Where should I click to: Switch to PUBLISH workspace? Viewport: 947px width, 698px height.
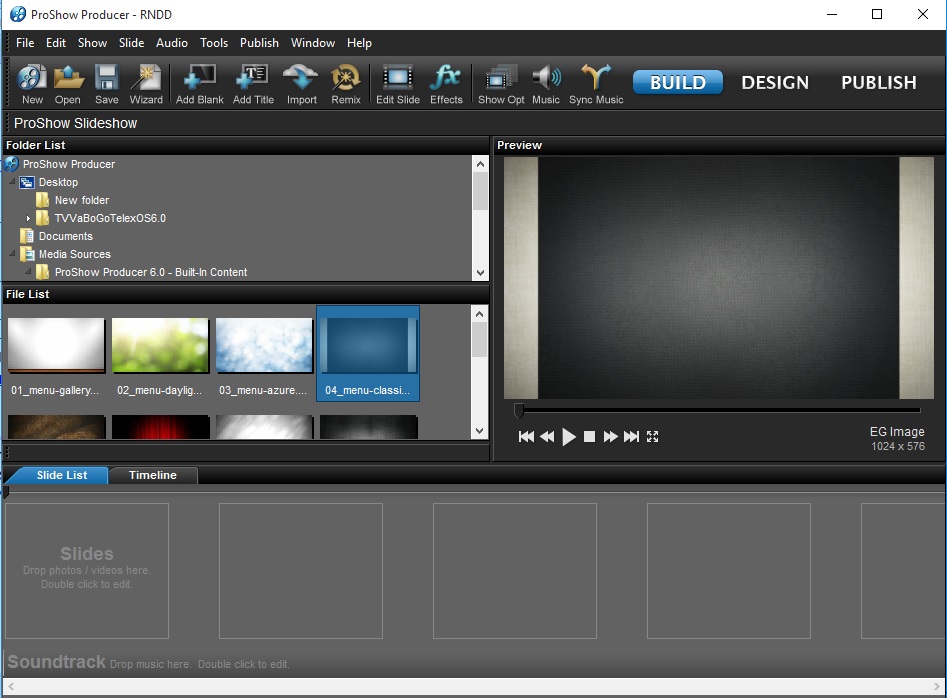tap(879, 82)
